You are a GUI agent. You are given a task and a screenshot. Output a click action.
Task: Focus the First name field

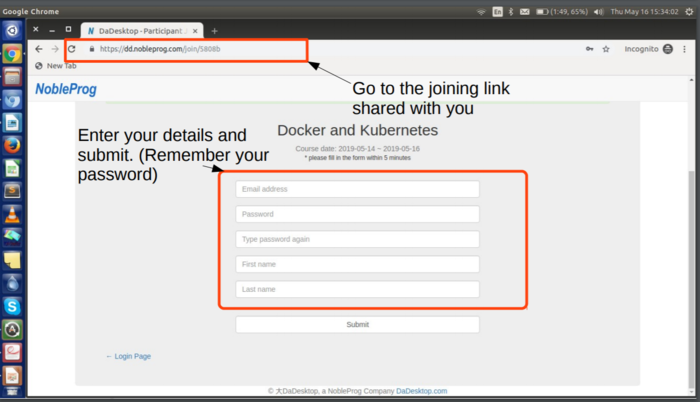pos(358,264)
